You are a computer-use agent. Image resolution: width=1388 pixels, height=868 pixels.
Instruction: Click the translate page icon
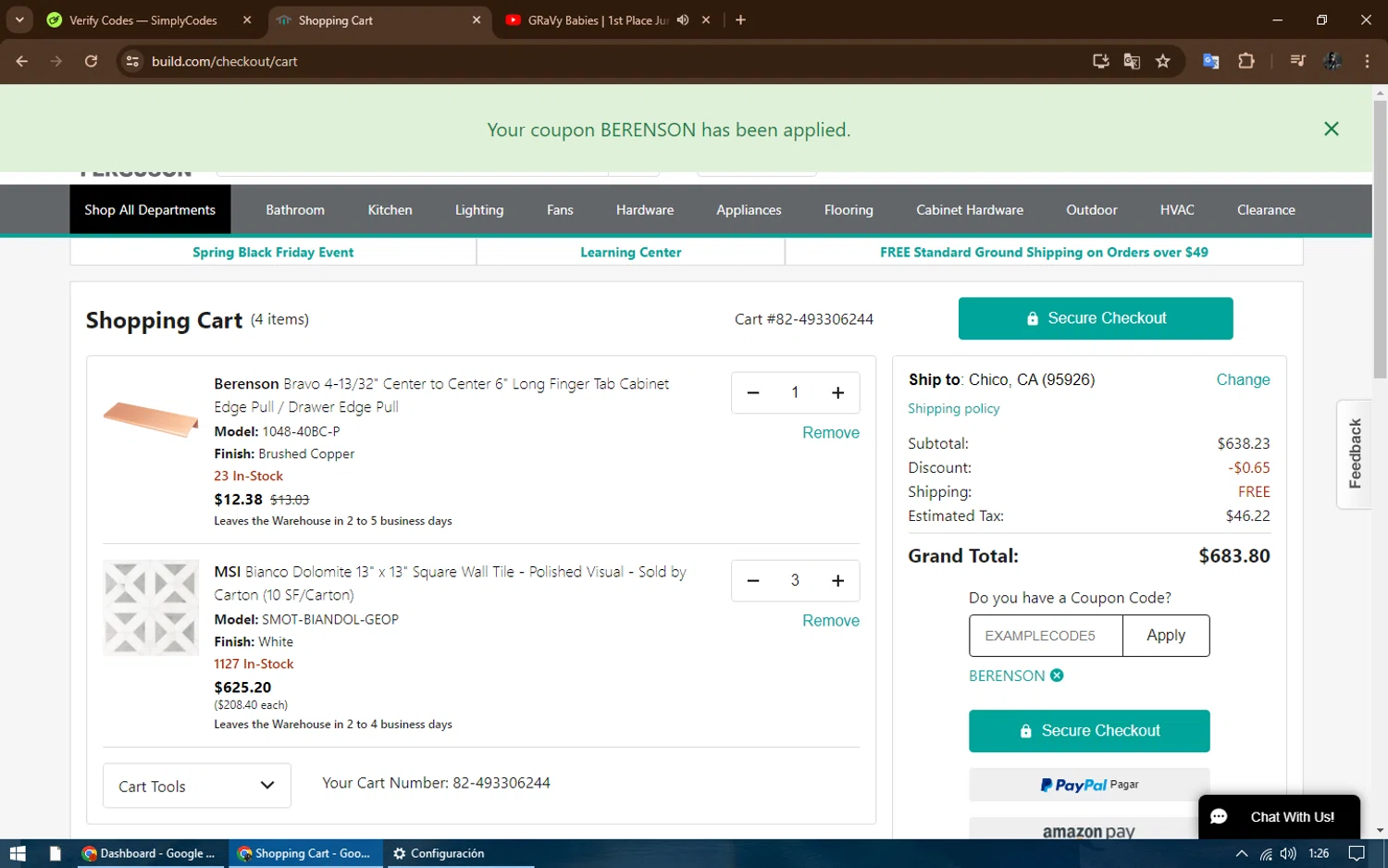[x=1132, y=61]
